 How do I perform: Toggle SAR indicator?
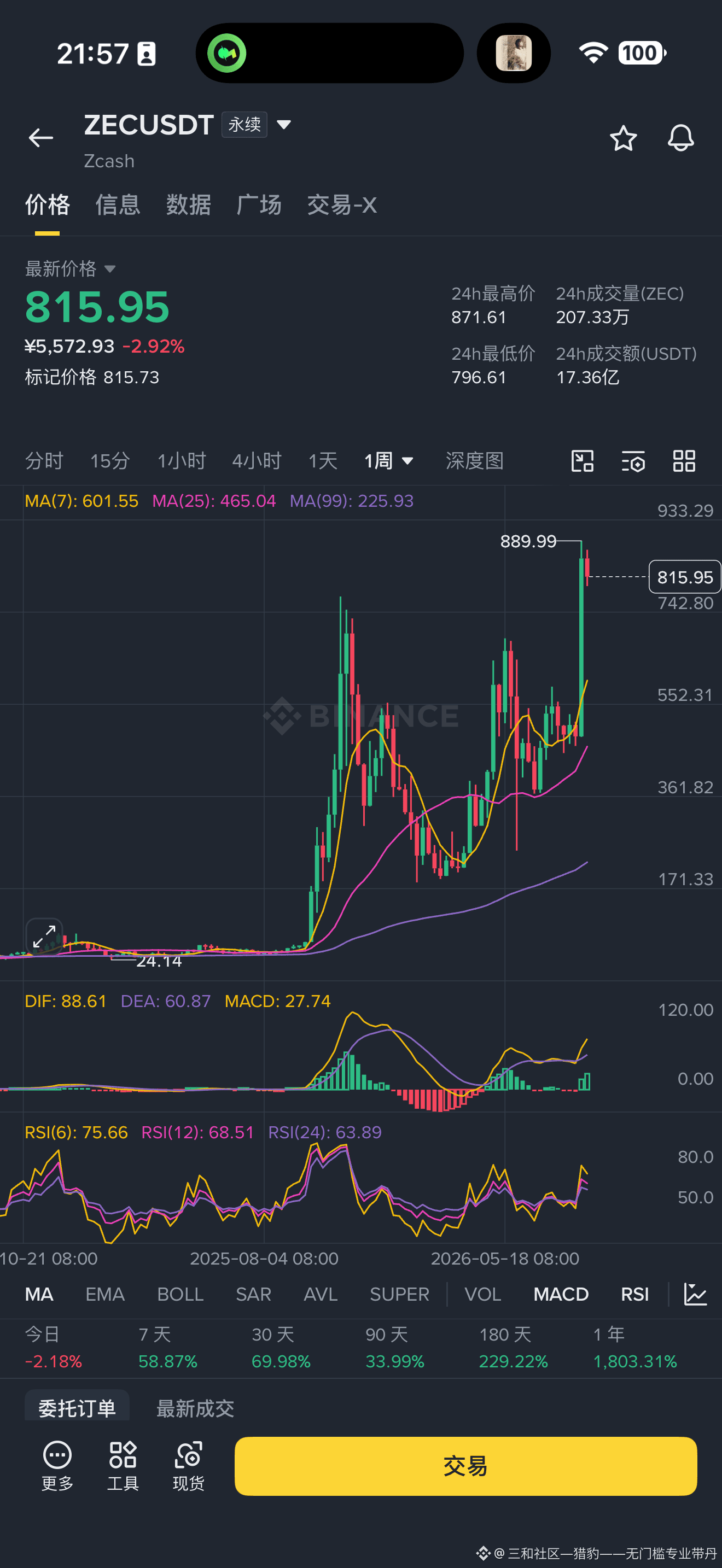253,1294
